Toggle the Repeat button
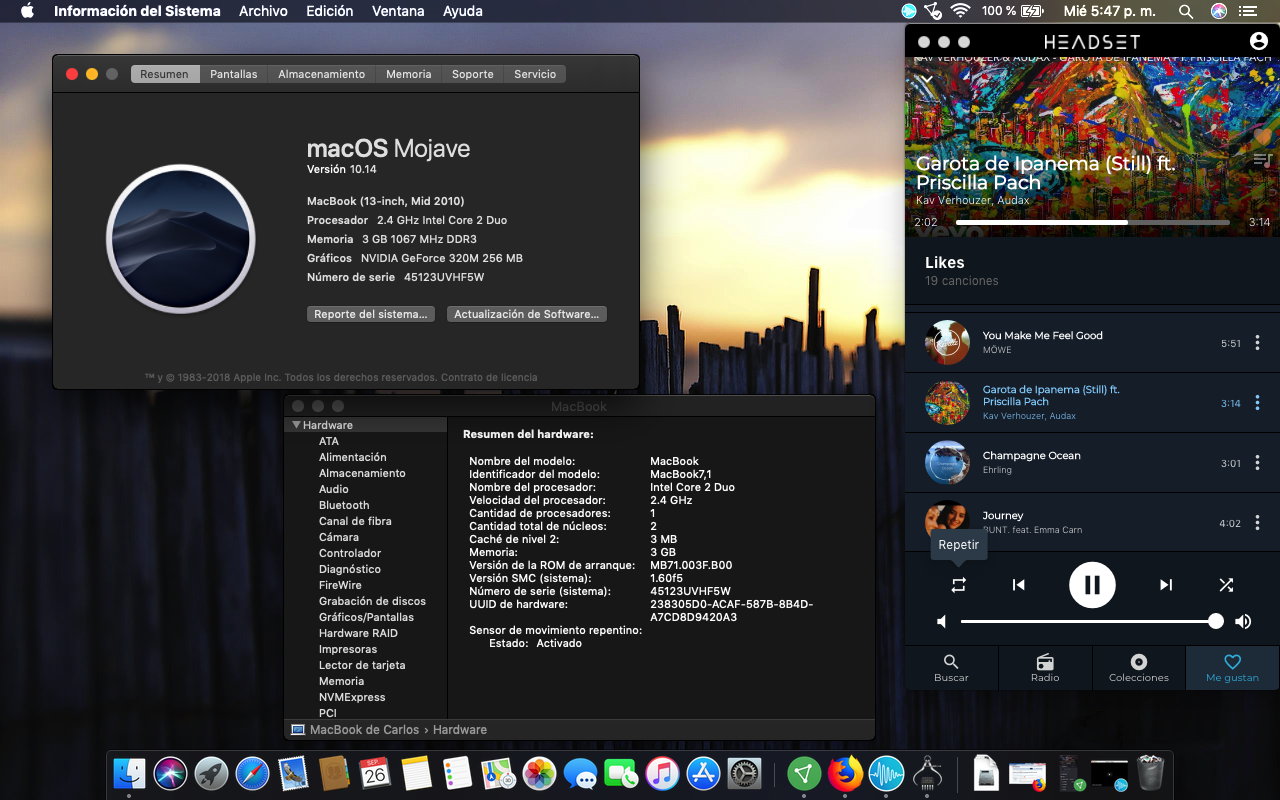 pyautogui.click(x=958, y=585)
